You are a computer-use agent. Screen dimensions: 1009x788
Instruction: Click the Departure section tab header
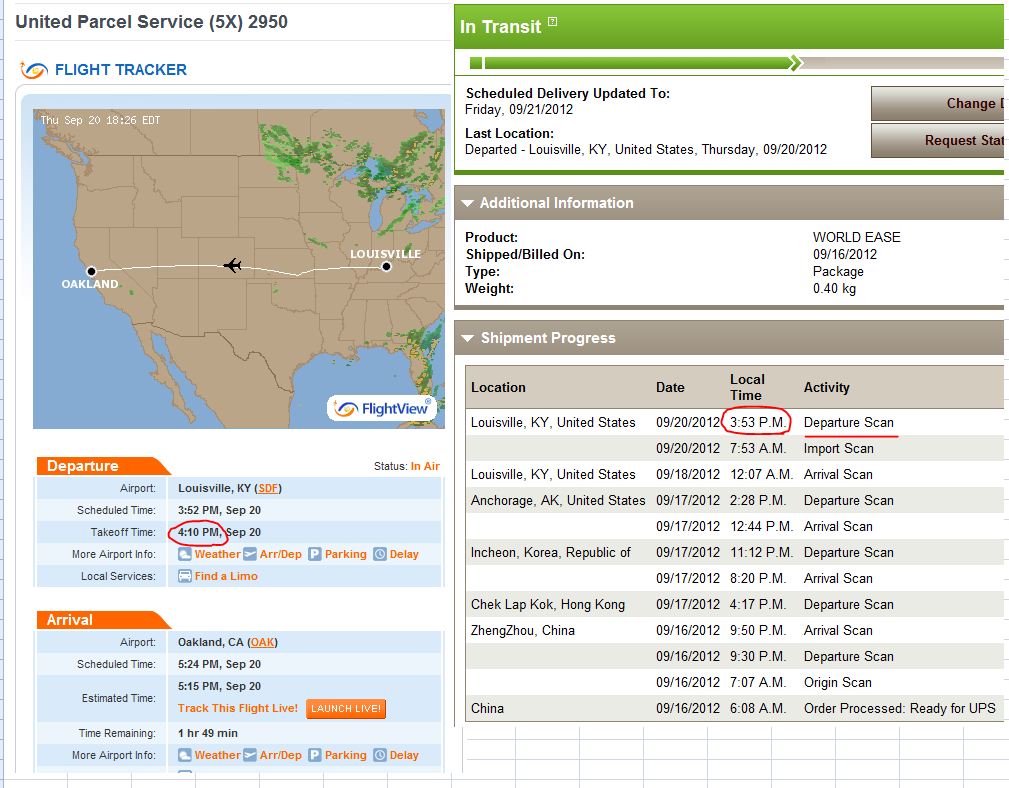[103, 466]
